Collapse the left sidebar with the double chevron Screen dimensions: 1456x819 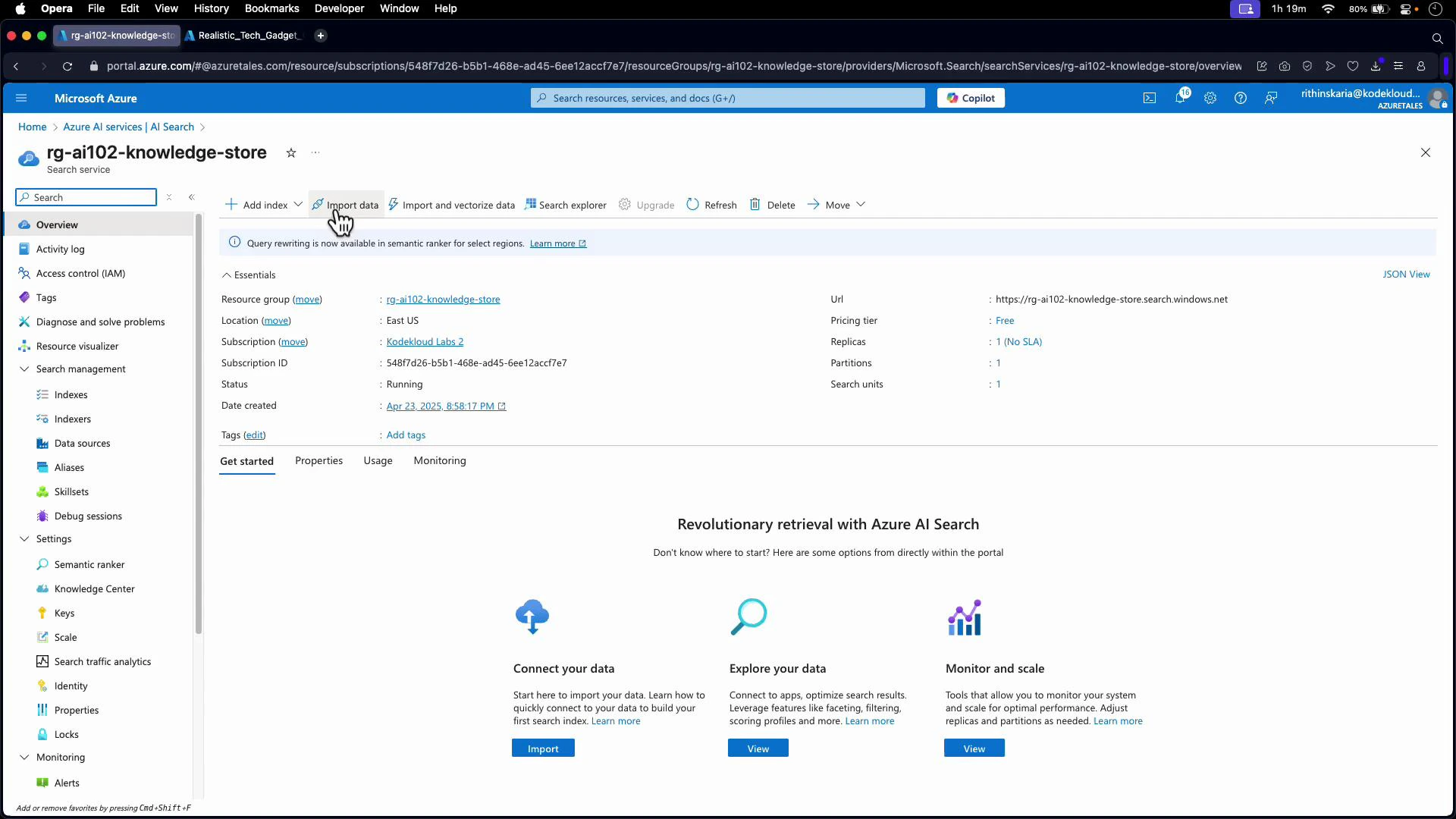click(192, 196)
